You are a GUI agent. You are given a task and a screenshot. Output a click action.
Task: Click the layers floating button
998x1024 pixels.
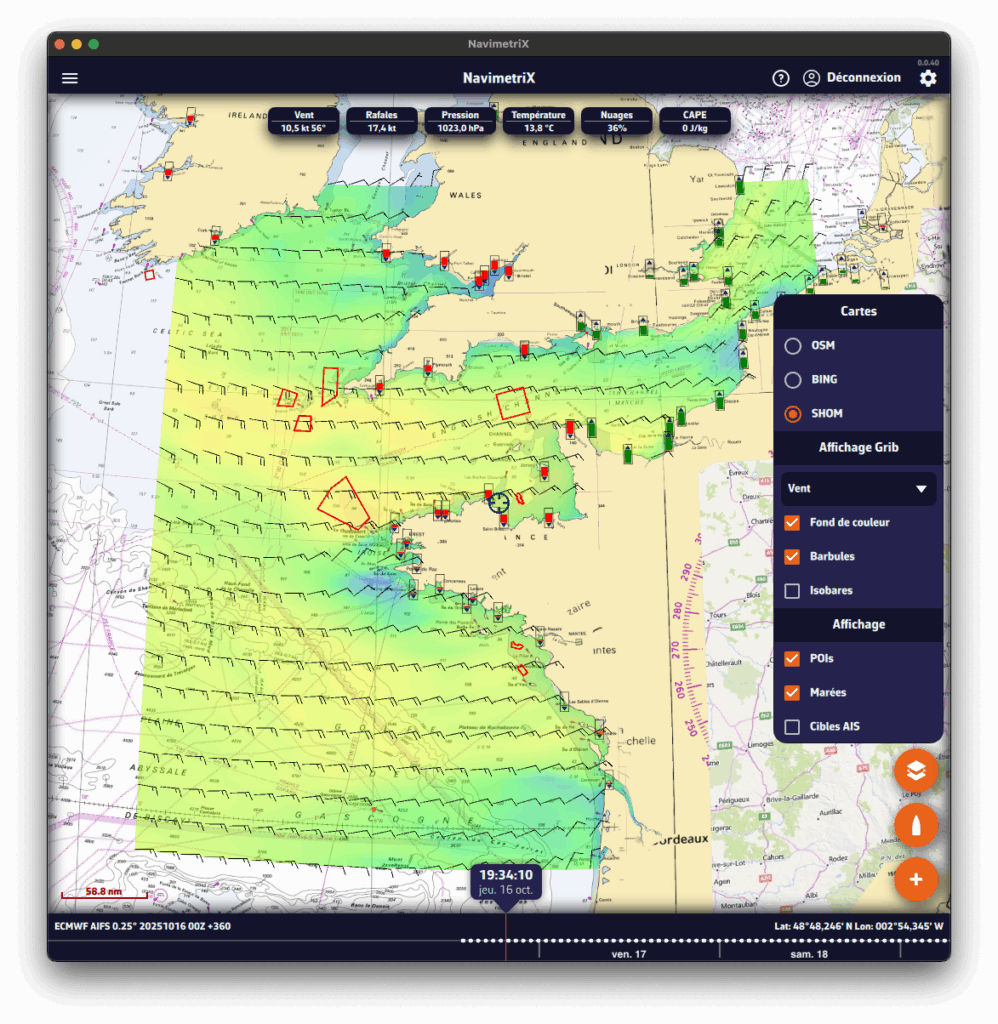tap(916, 771)
